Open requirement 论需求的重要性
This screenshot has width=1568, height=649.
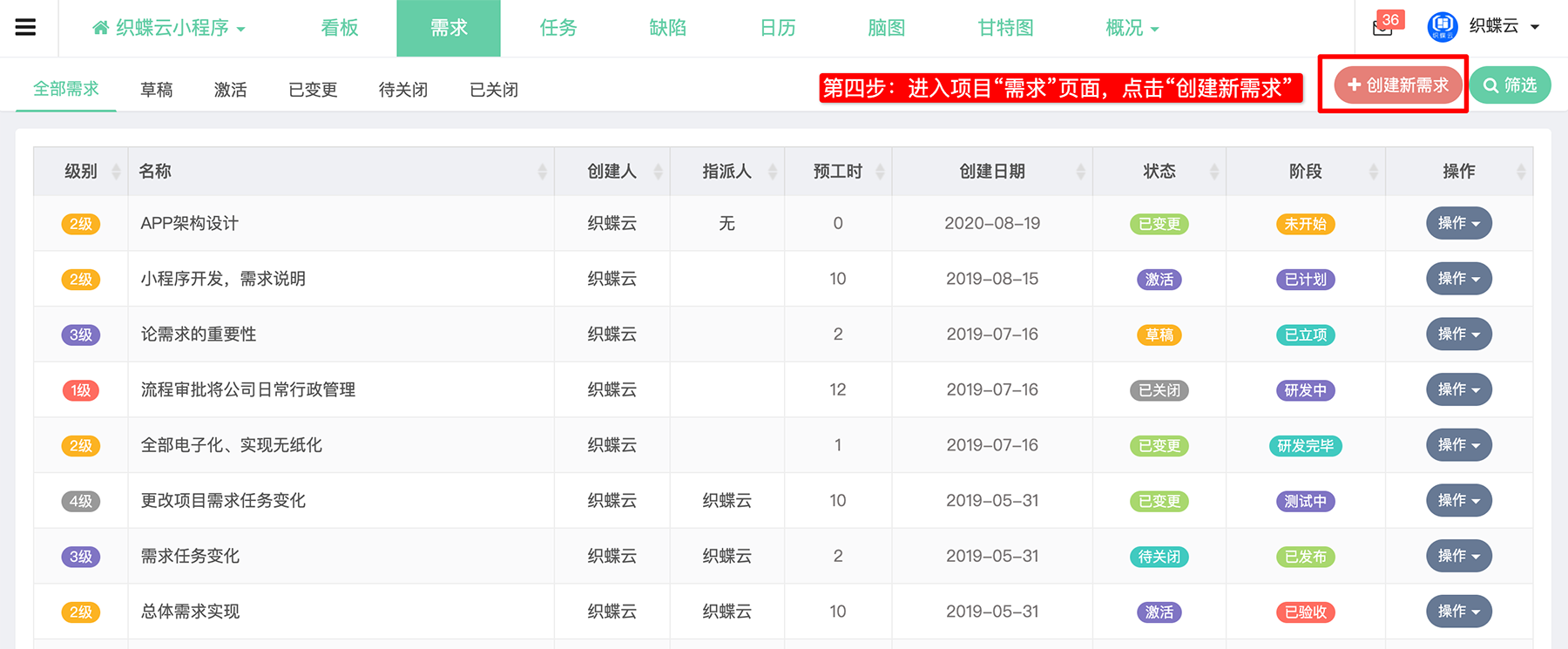199,335
